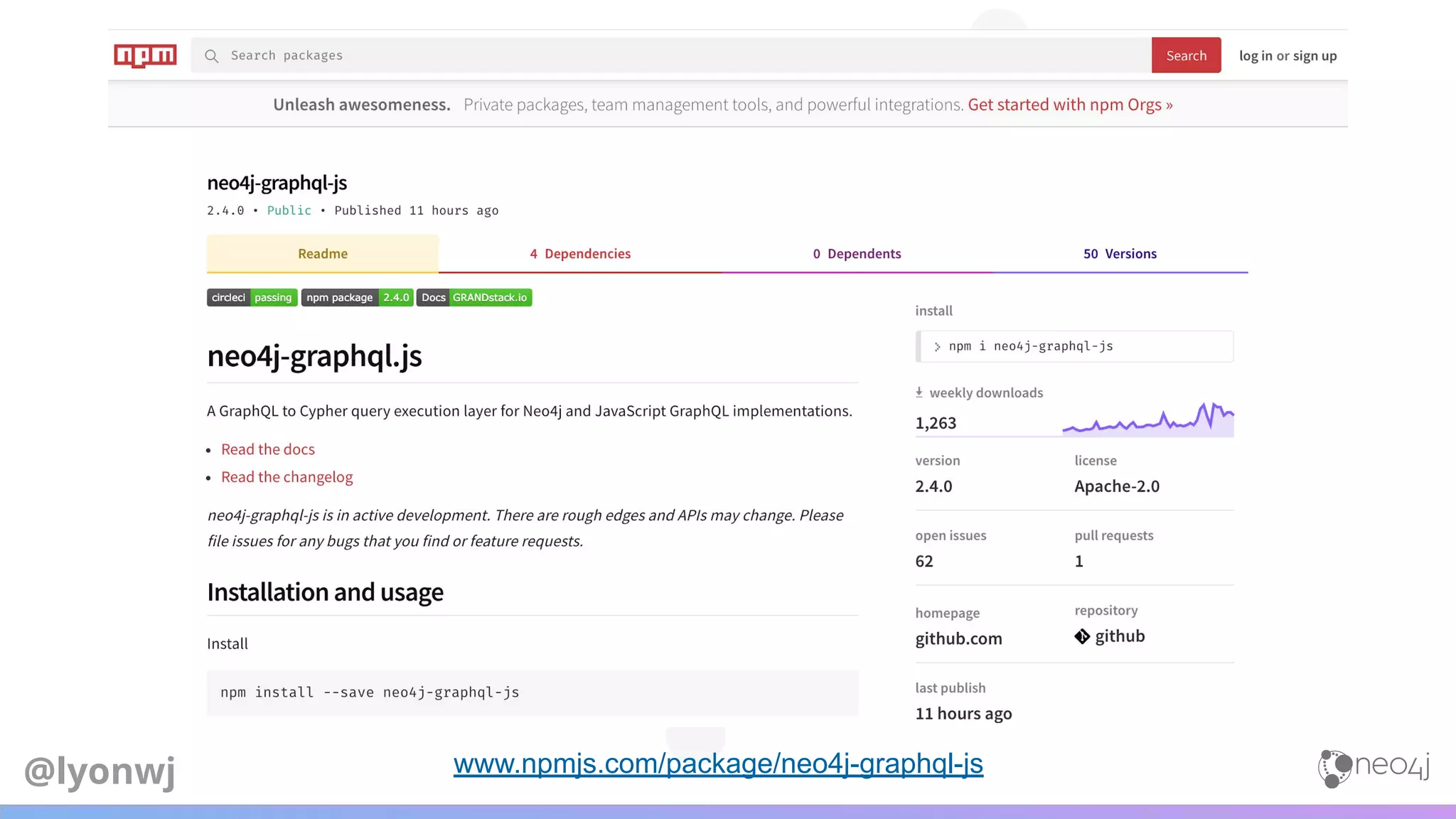Click the pull requests count 1
The image size is (1456, 819).
[x=1079, y=561]
